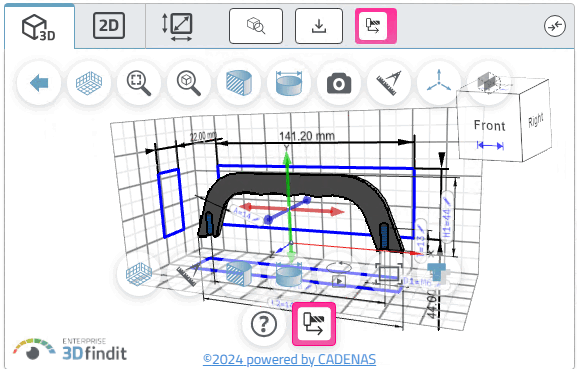This screenshot has height=369, width=578.
Task: Switch to the 3D view tab
Action: pyautogui.click(x=39, y=27)
